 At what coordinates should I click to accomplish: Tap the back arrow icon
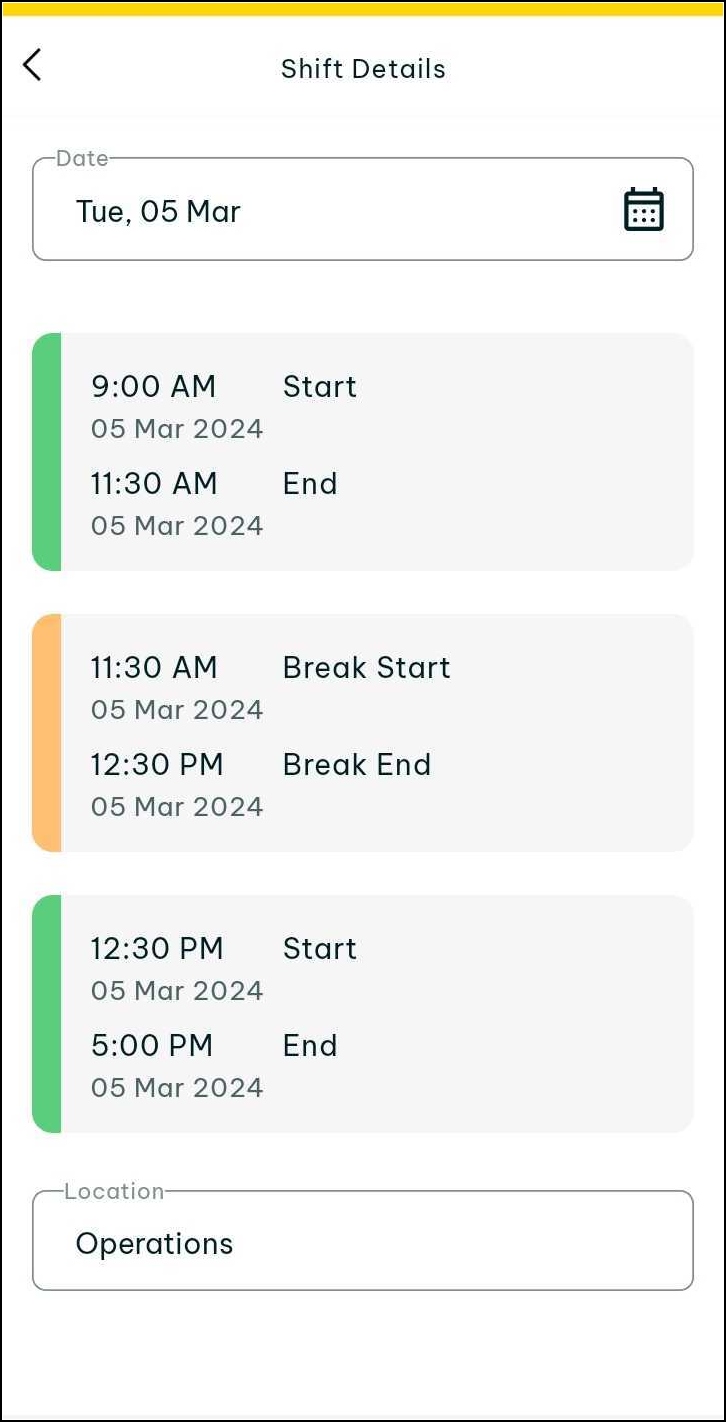point(32,65)
